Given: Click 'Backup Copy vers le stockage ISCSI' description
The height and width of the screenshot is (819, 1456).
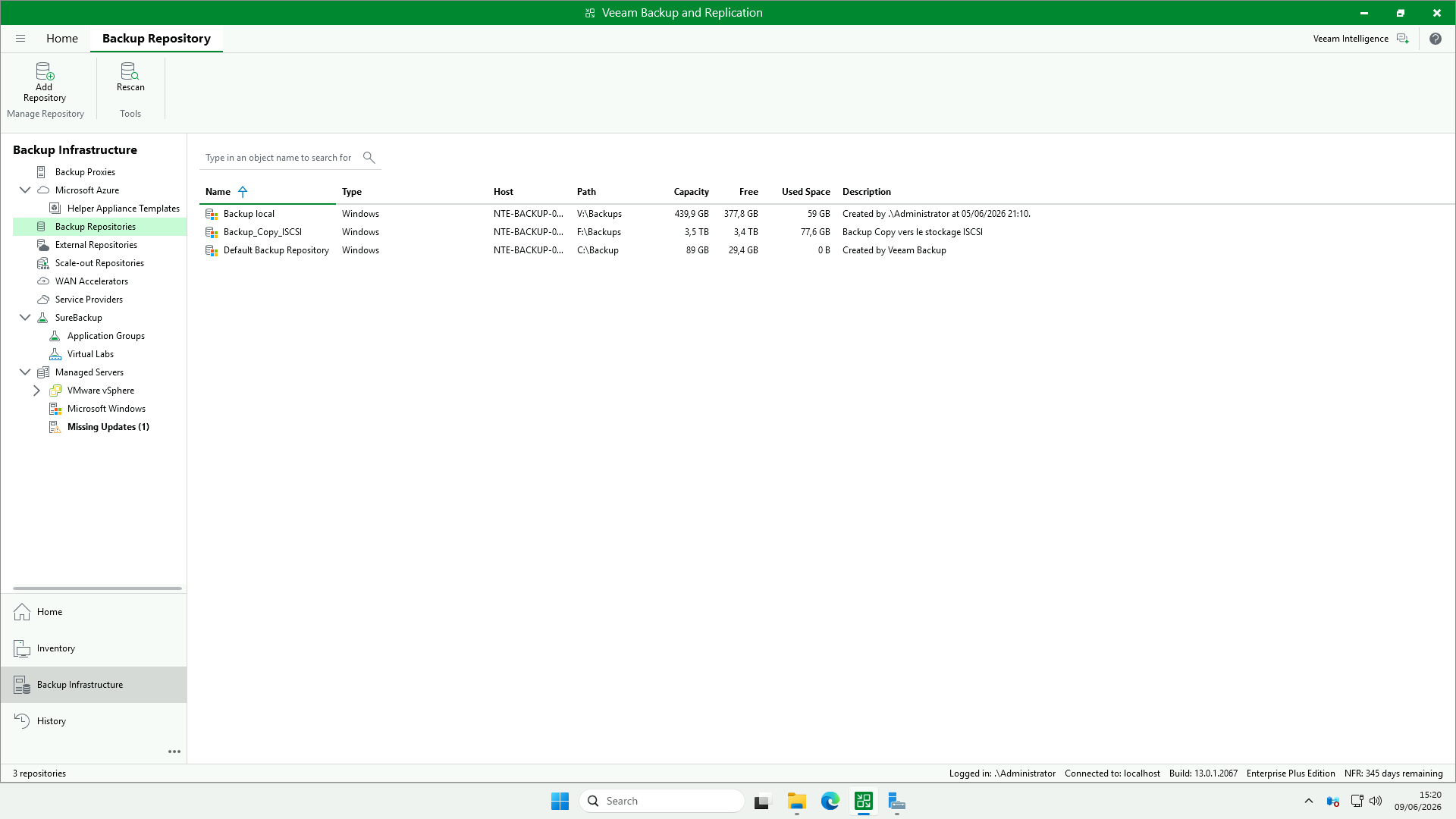Looking at the screenshot, I should tap(912, 232).
